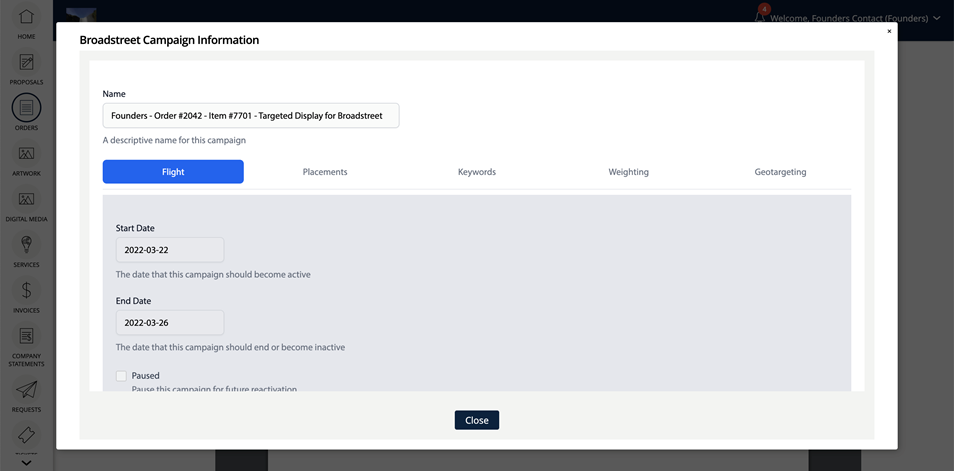Click the Close button
The height and width of the screenshot is (471, 954).
pyautogui.click(x=477, y=420)
